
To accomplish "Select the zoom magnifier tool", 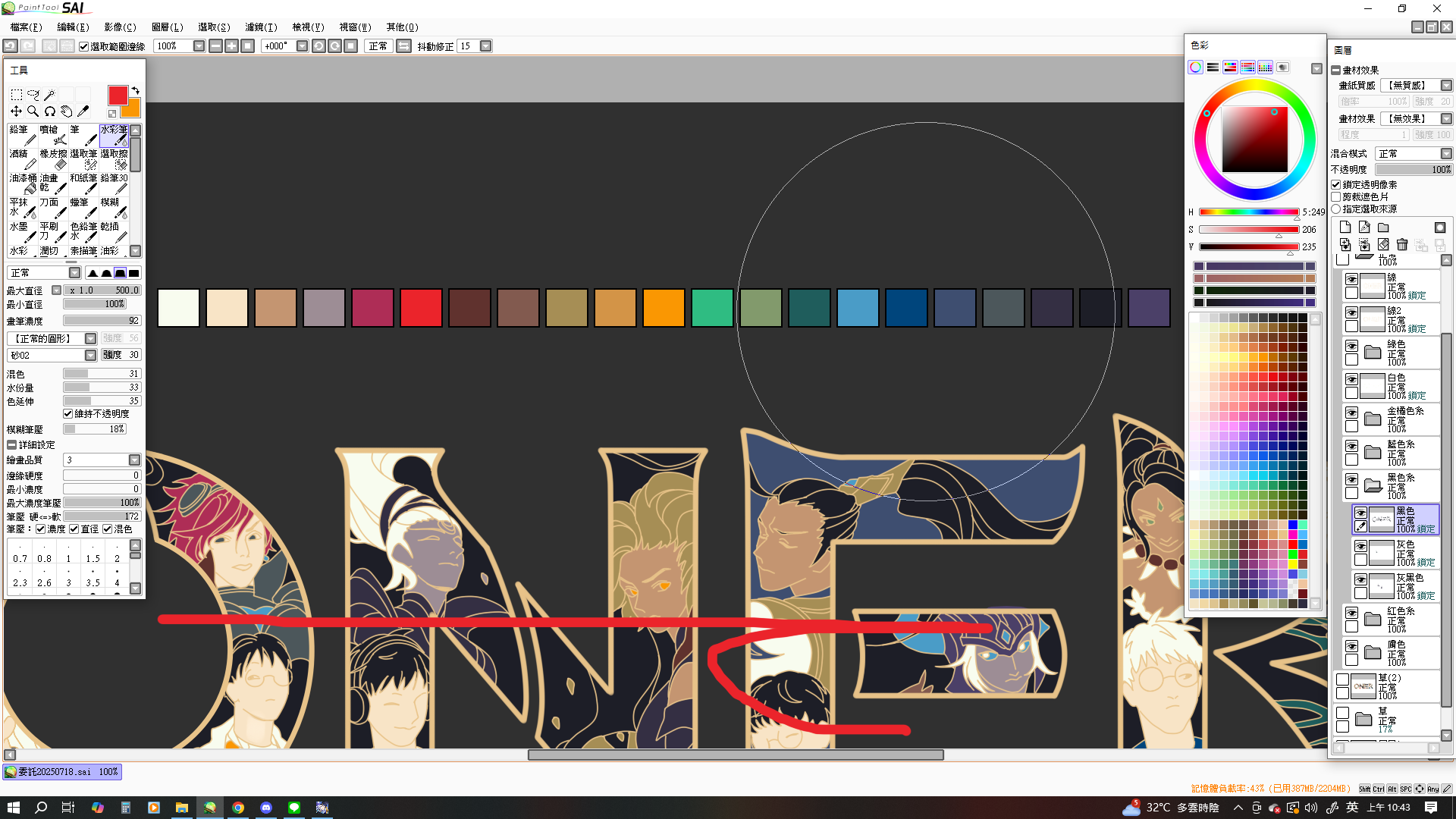I will click(33, 111).
